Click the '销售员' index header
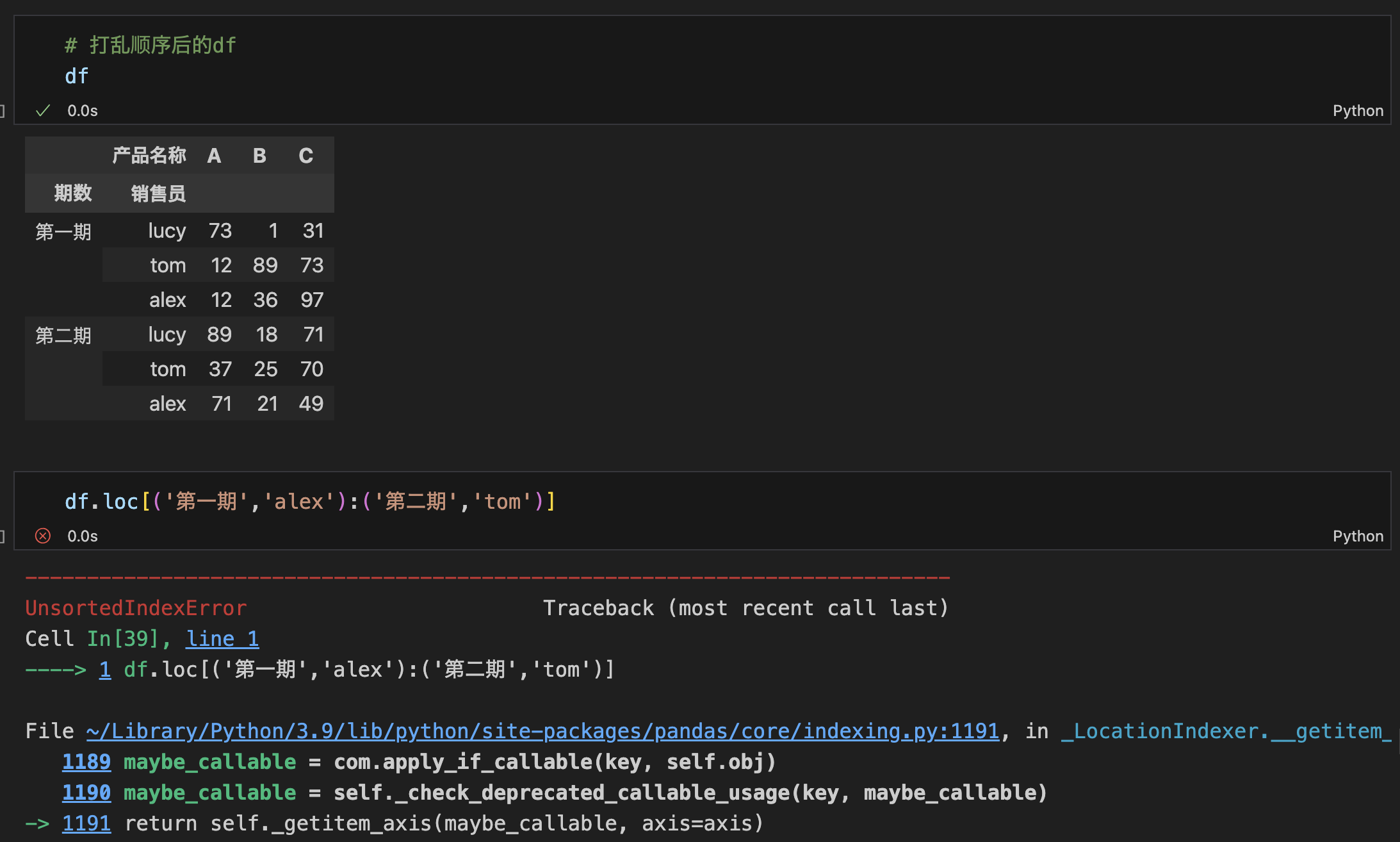This screenshot has height=842, width=1400. click(x=158, y=193)
